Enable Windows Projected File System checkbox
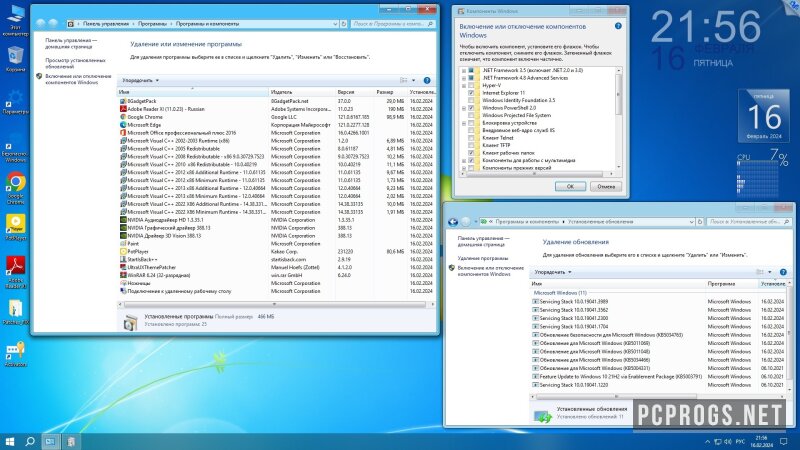800x450 pixels. click(471, 115)
